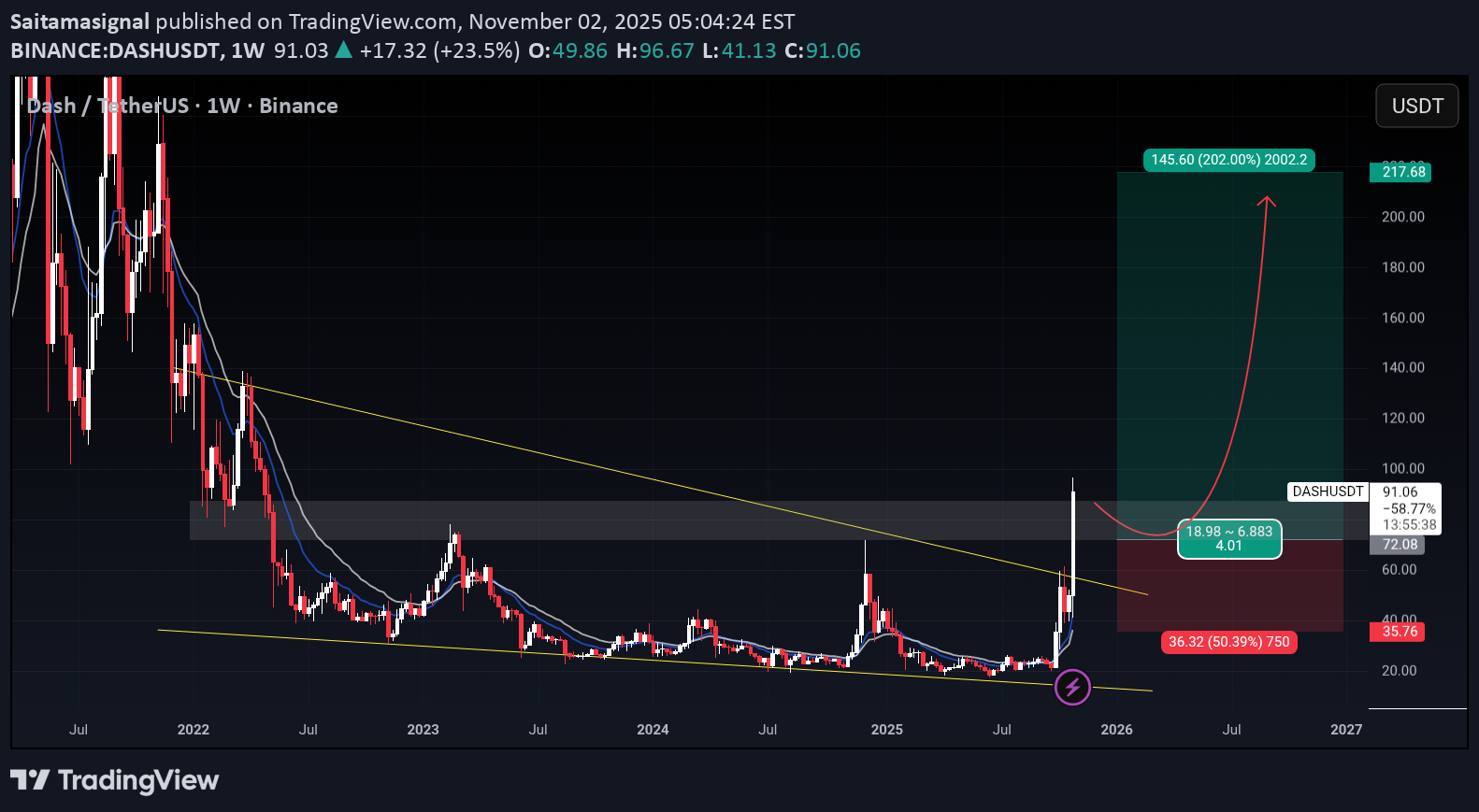Click the Saitamasignal author name

79,21
